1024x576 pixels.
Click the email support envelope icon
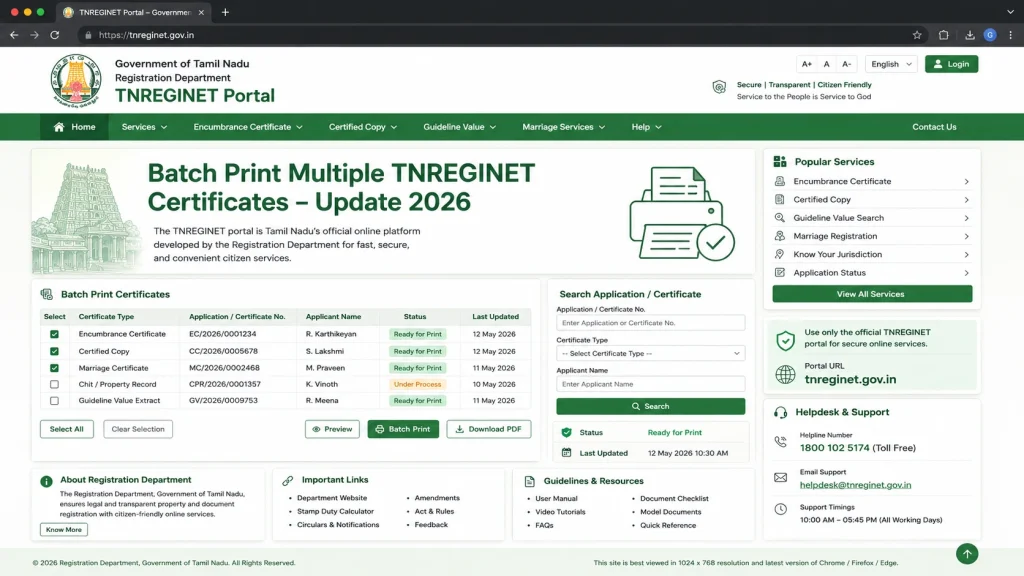[780, 477]
